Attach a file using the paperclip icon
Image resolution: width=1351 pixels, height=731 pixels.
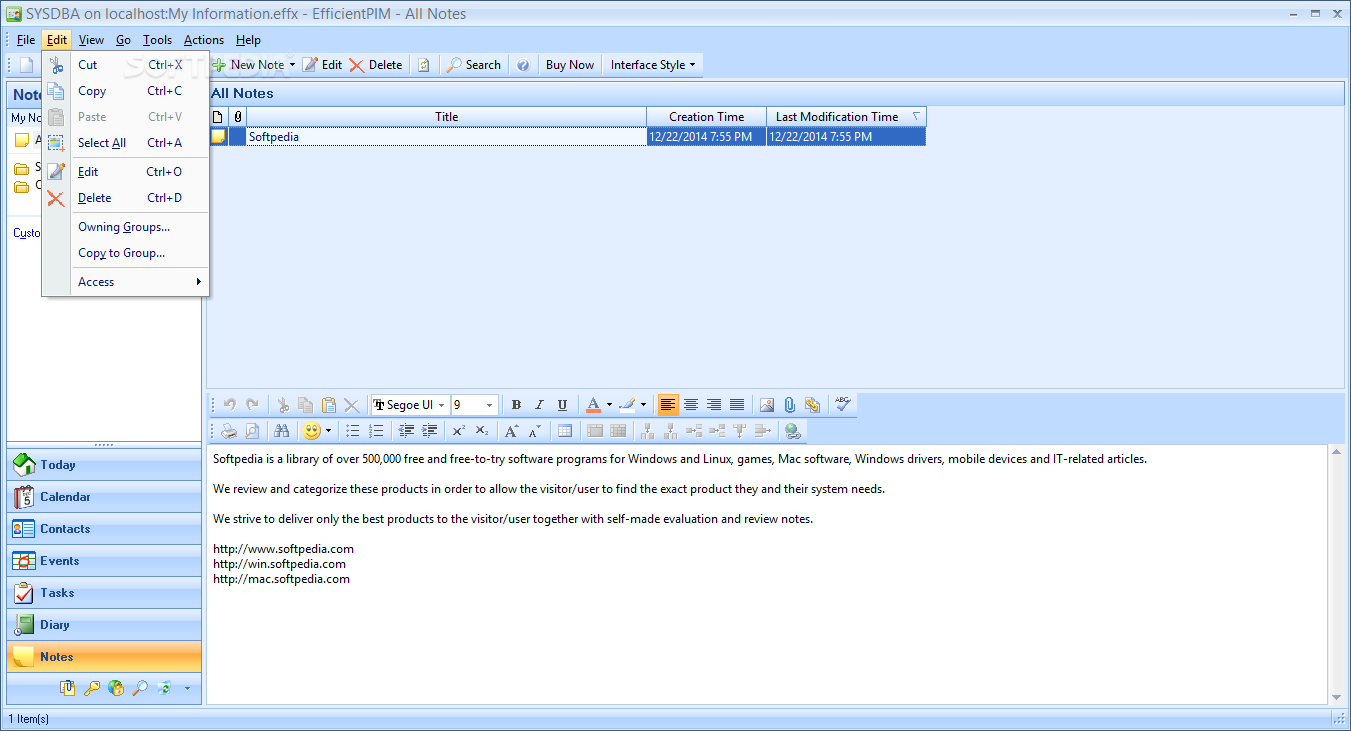789,405
